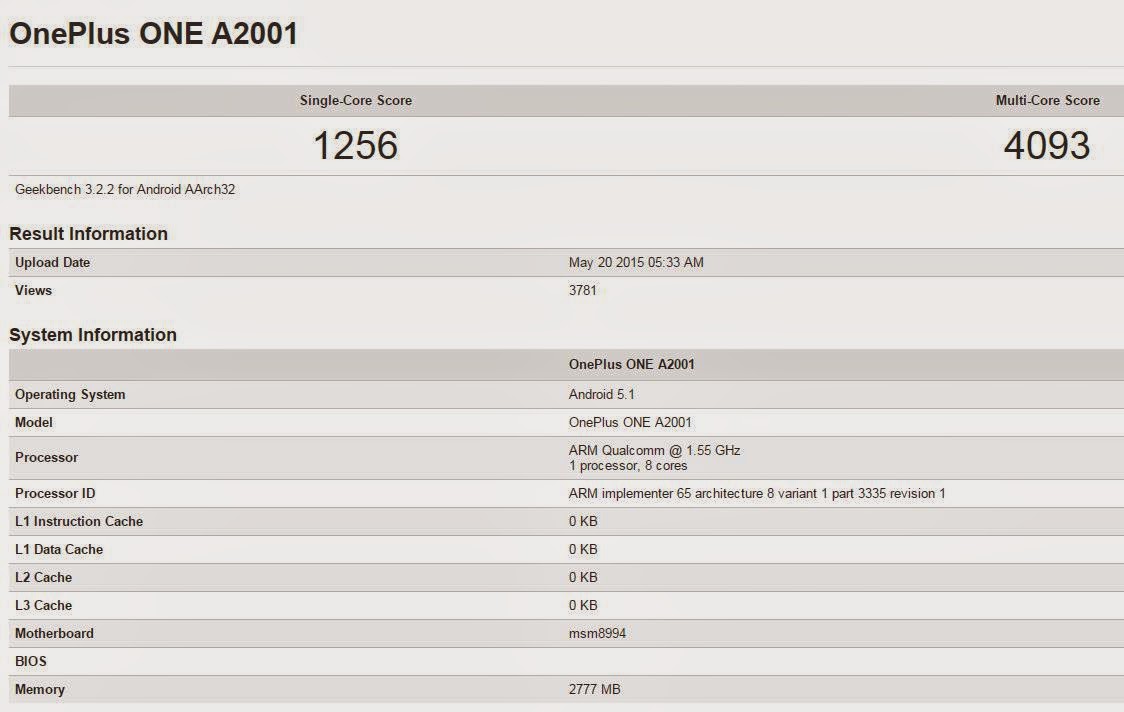
Task: Select the L2 Cache 0 KB value
Action: tap(583, 577)
